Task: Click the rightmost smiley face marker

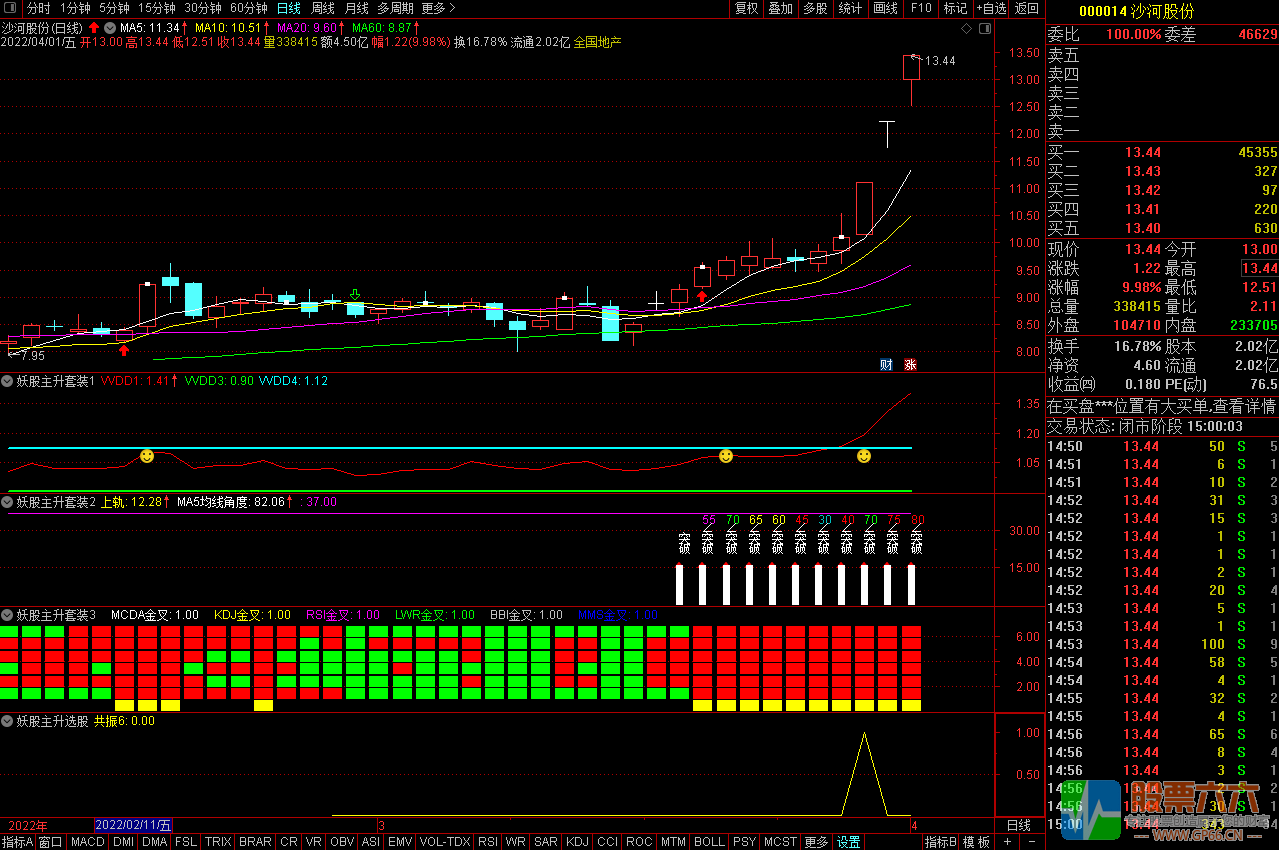Action: click(x=864, y=456)
